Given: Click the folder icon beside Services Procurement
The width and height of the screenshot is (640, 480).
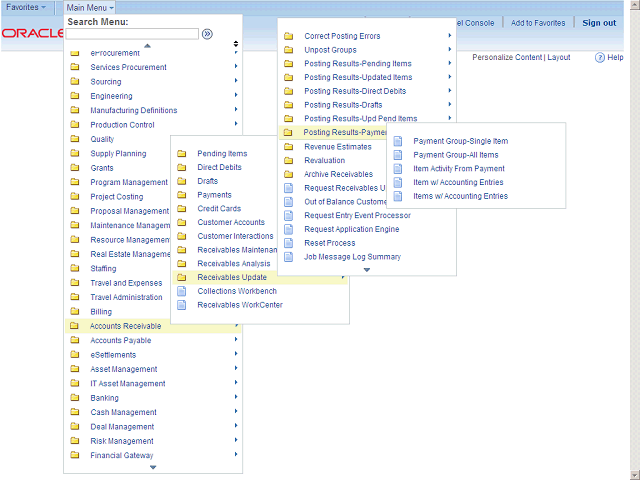Looking at the screenshot, I should click(x=75, y=67).
